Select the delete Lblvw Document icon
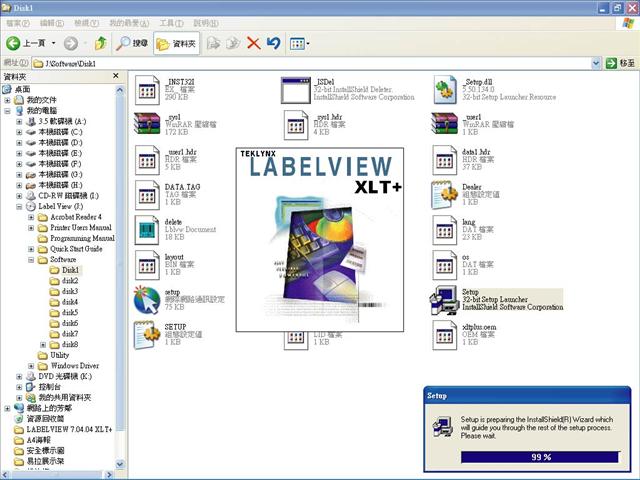 tap(147, 230)
